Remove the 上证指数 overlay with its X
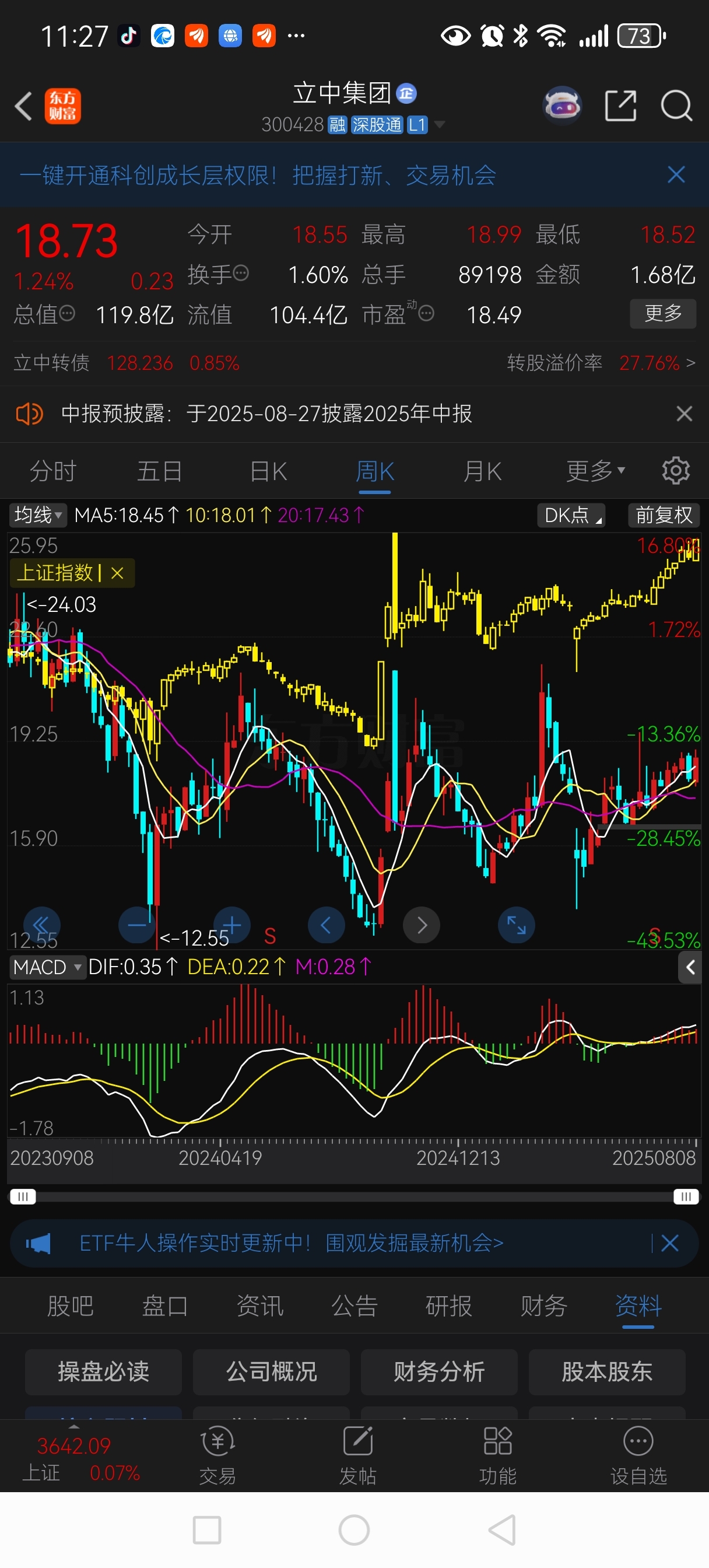Screen dimensions: 709x1568 click(x=117, y=573)
